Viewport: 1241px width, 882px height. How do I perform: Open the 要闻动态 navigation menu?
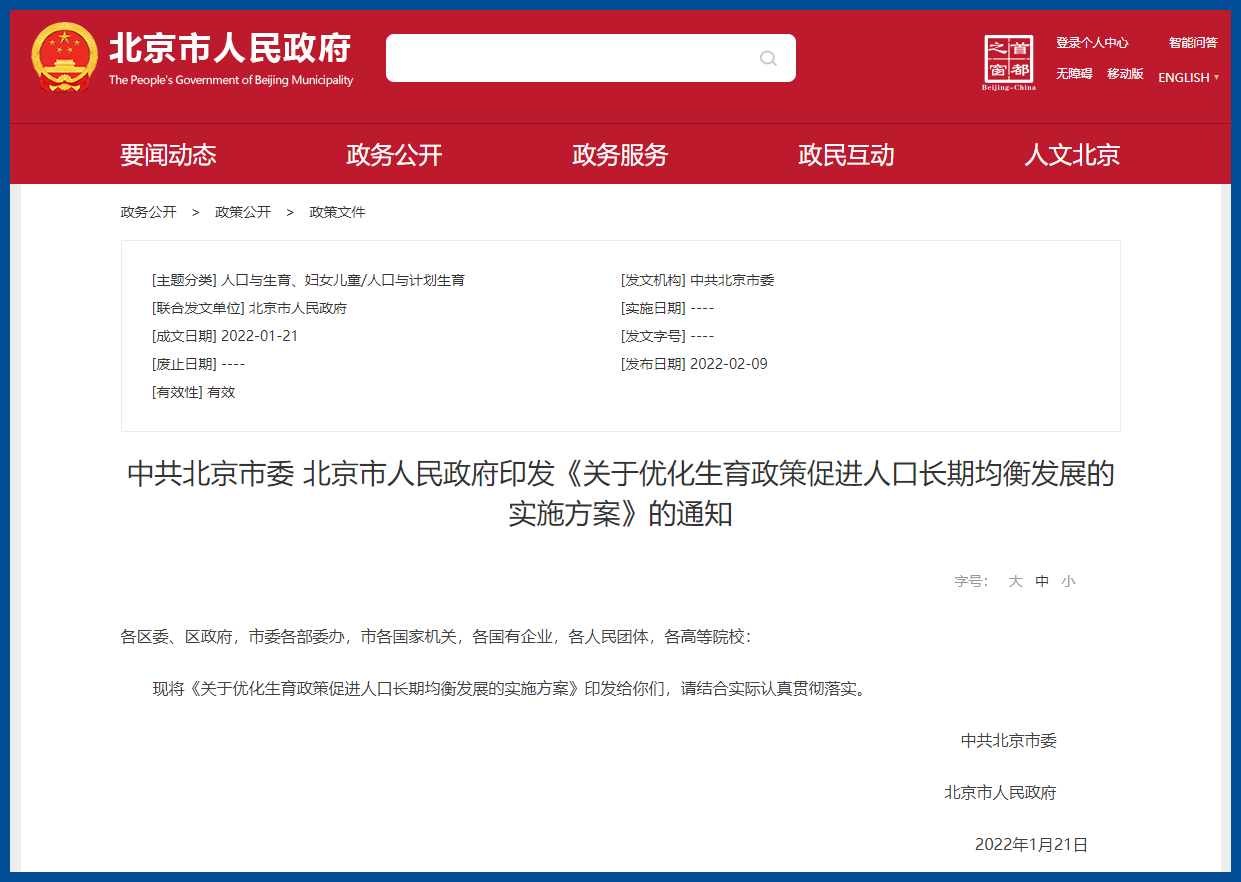[168, 155]
